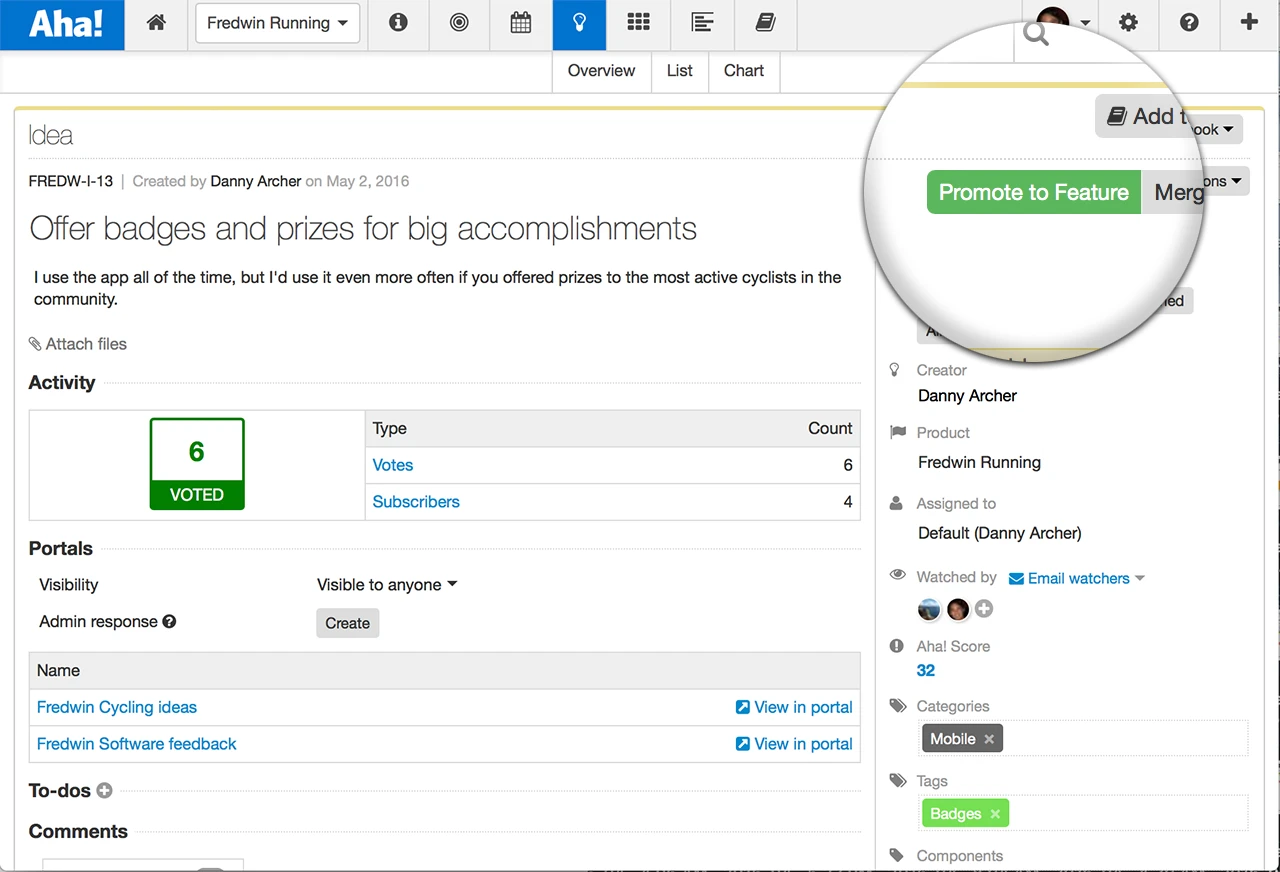Add a watcher with the plus icon

pos(984,609)
